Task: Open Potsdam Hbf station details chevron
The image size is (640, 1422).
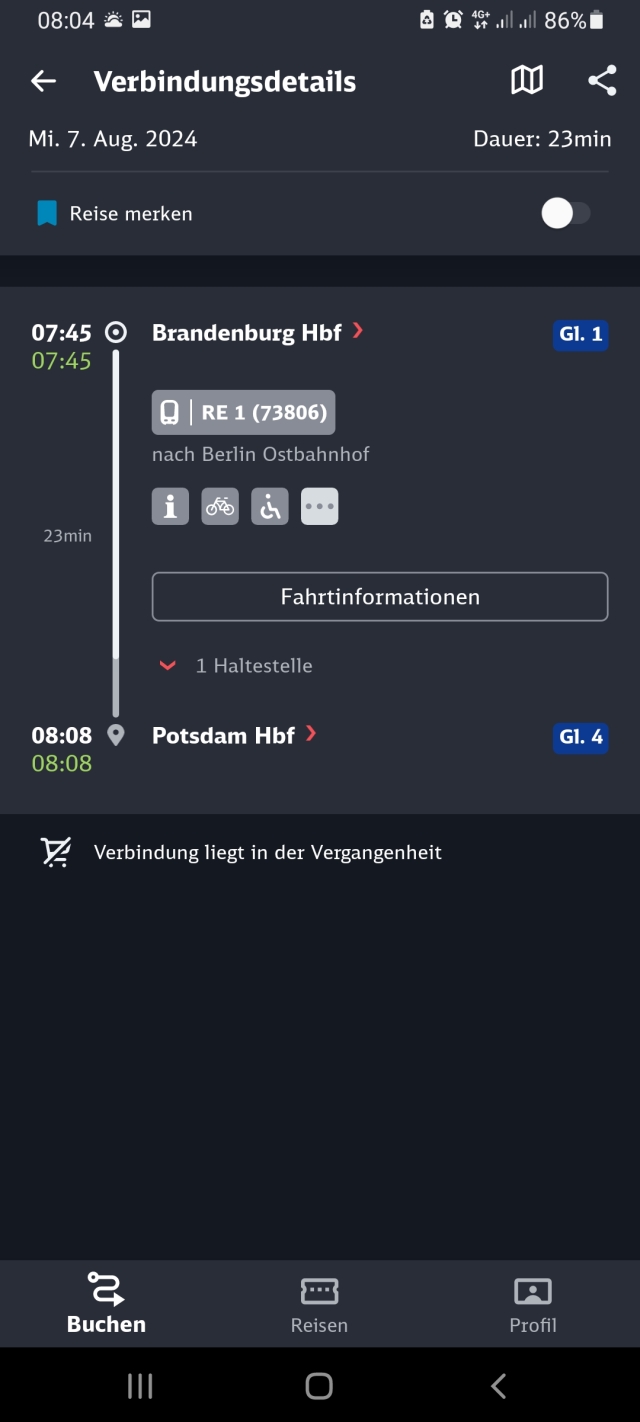Action: (311, 734)
